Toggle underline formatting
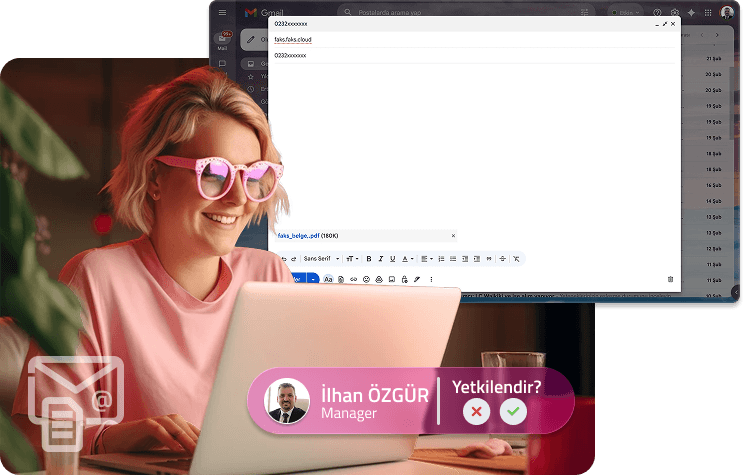The width and height of the screenshot is (744, 475). tap(392, 259)
